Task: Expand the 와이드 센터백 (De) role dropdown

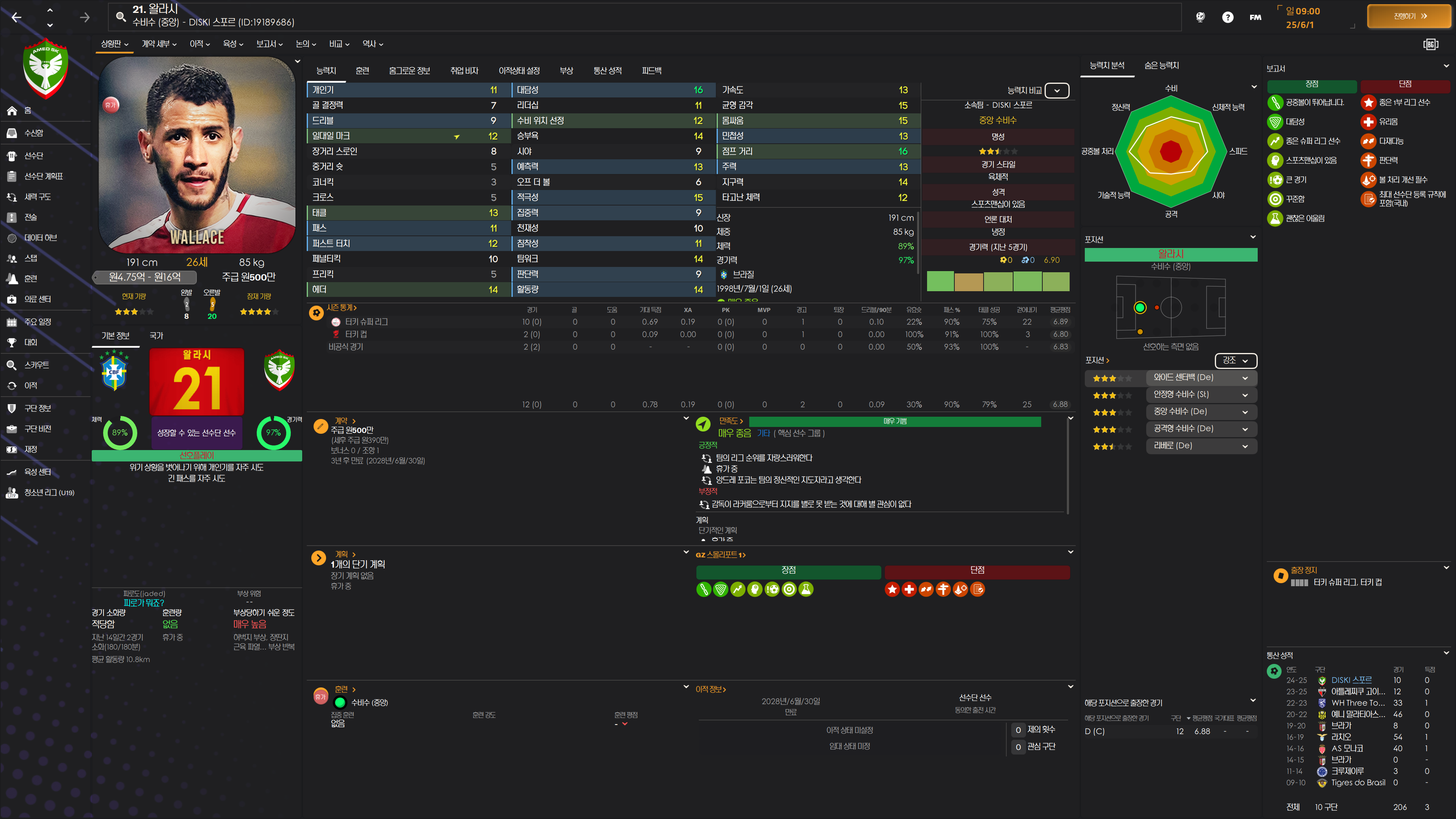Action: (1244, 378)
